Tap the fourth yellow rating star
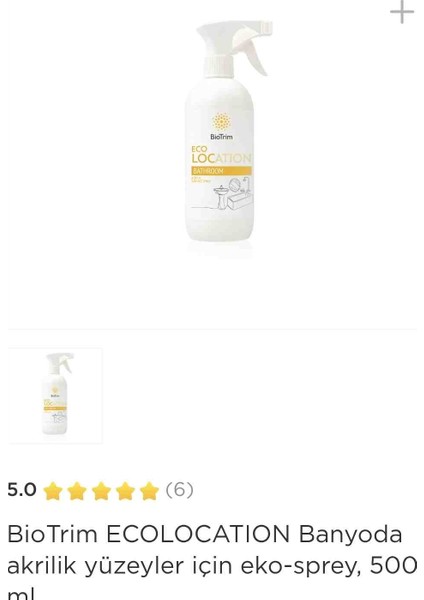 [125, 491]
